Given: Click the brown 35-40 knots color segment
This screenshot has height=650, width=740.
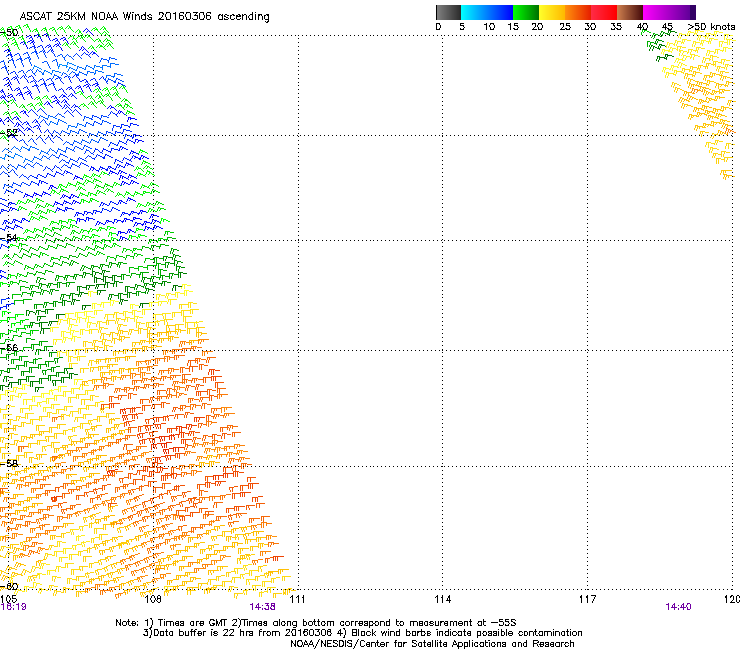Looking at the screenshot, I should coord(630,12).
